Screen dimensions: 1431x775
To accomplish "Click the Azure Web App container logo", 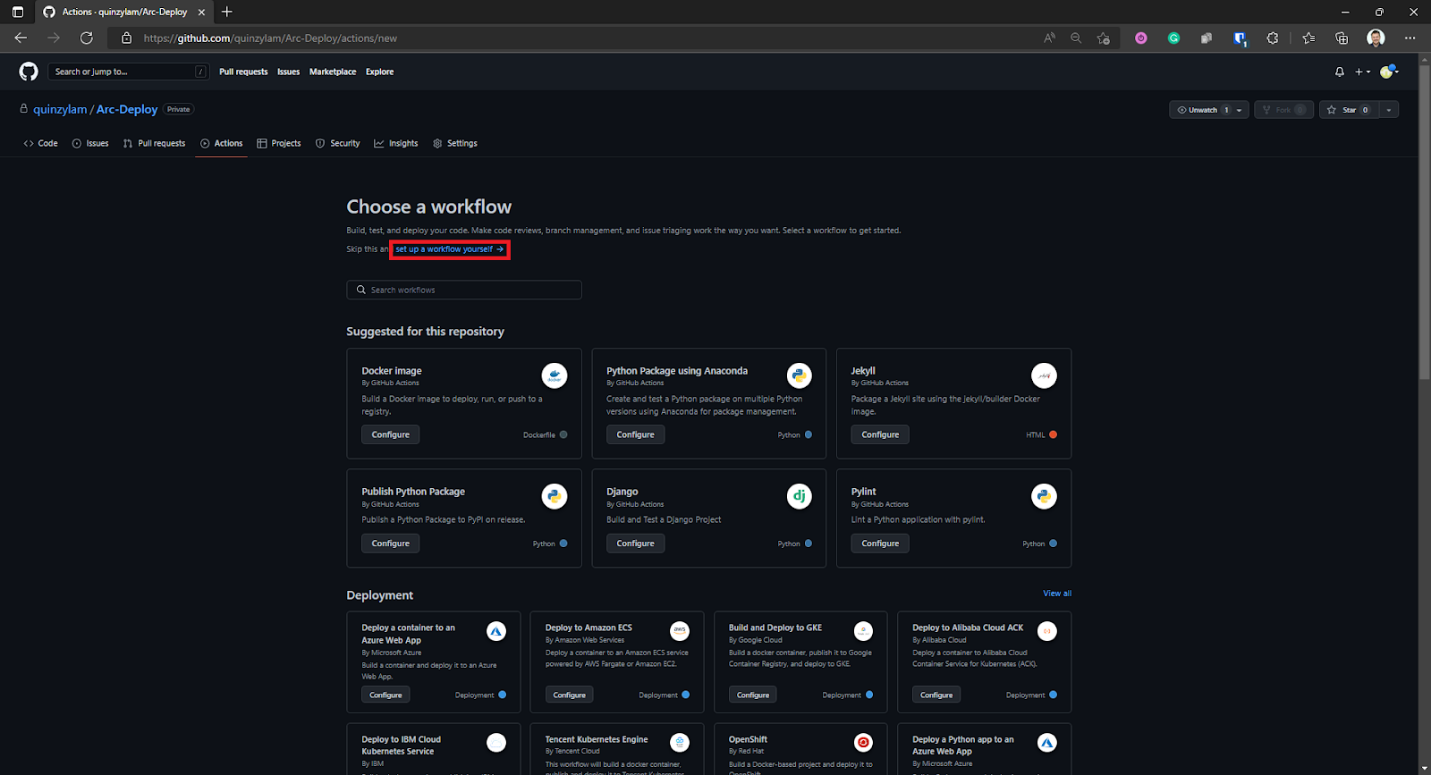I will tap(496, 631).
